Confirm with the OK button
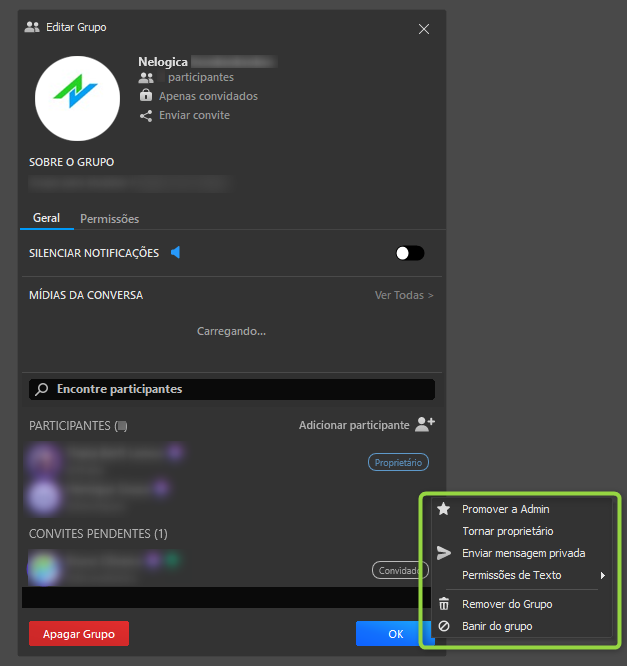 tap(395, 634)
